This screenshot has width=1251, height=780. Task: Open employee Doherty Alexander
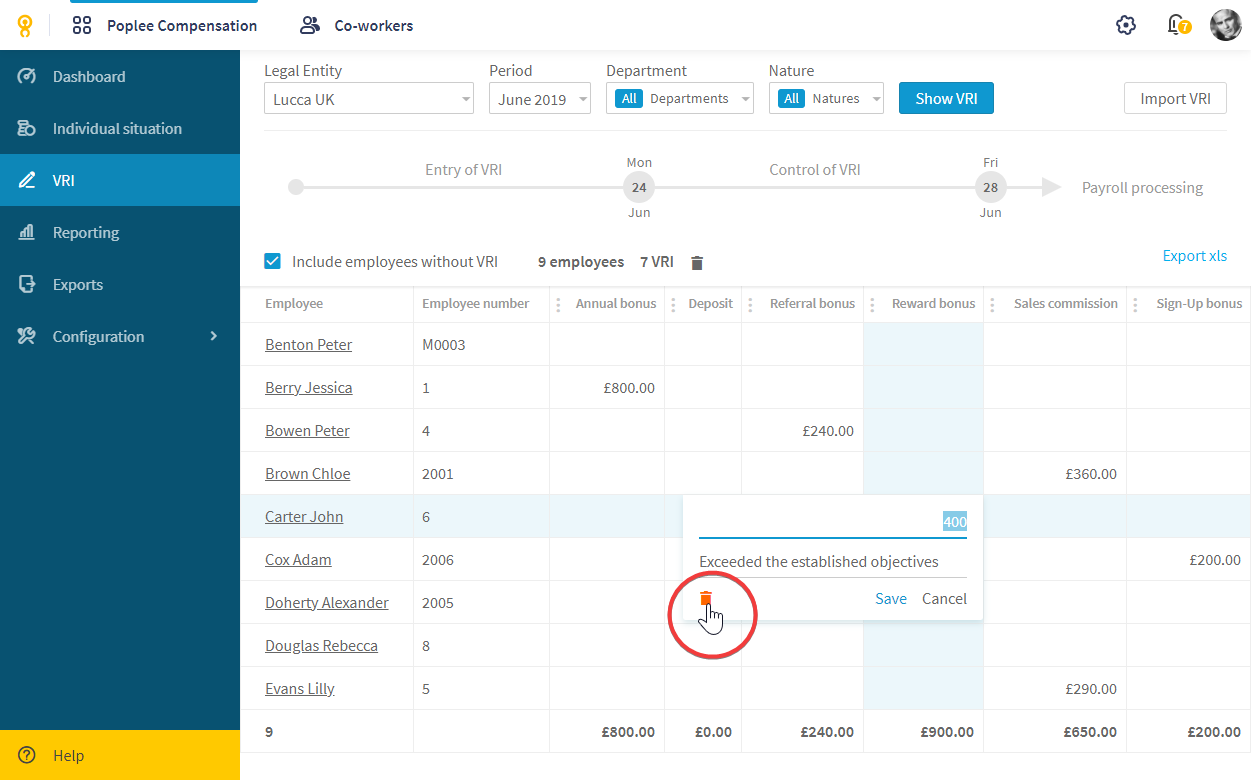tap(326, 603)
